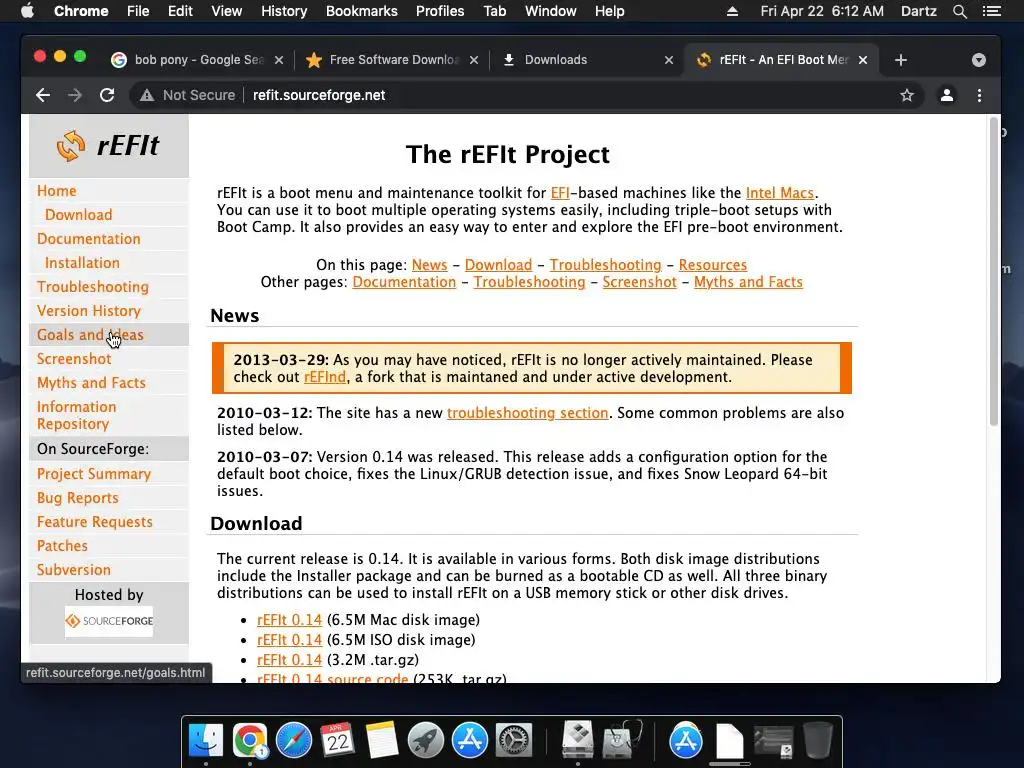The width and height of the screenshot is (1024, 768).
Task: Open the Bookmarks menu
Action: pyautogui.click(x=362, y=11)
